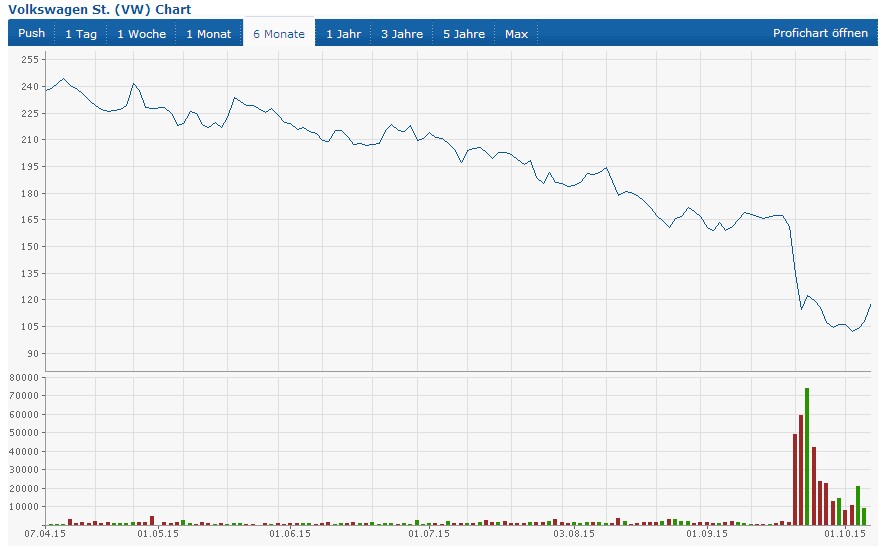Switch to the 3 Jahre time range

[402, 34]
